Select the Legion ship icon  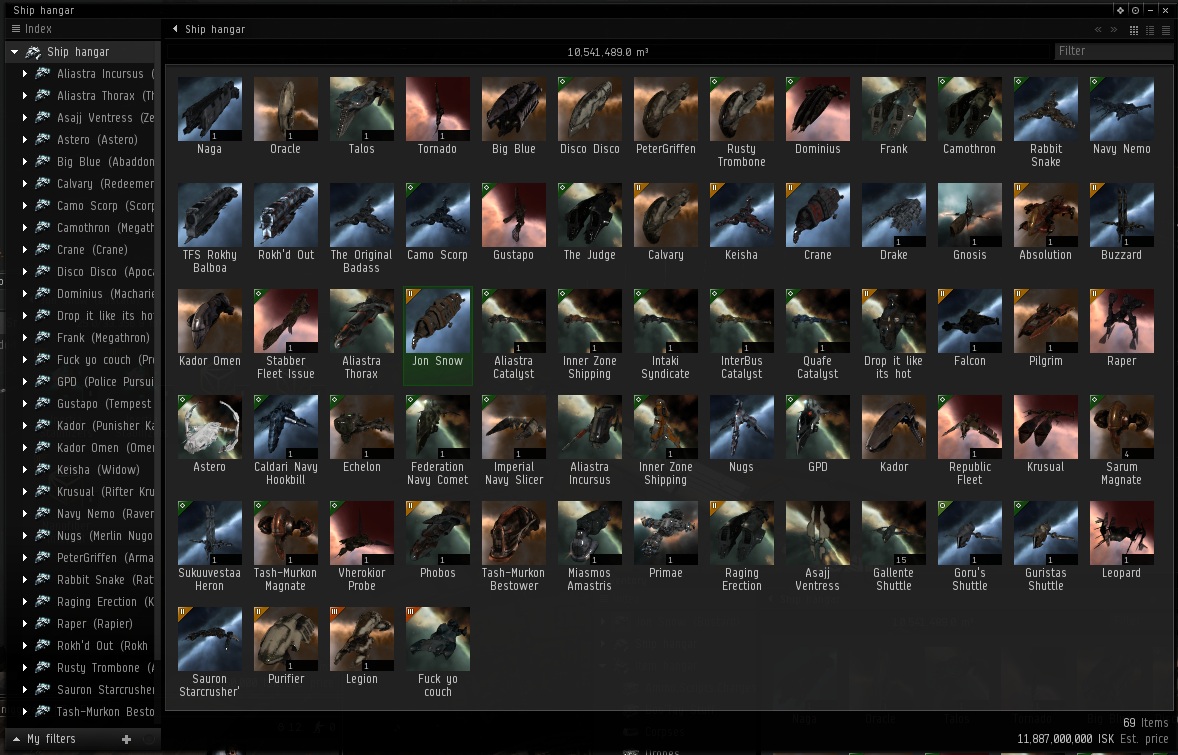(x=361, y=639)
